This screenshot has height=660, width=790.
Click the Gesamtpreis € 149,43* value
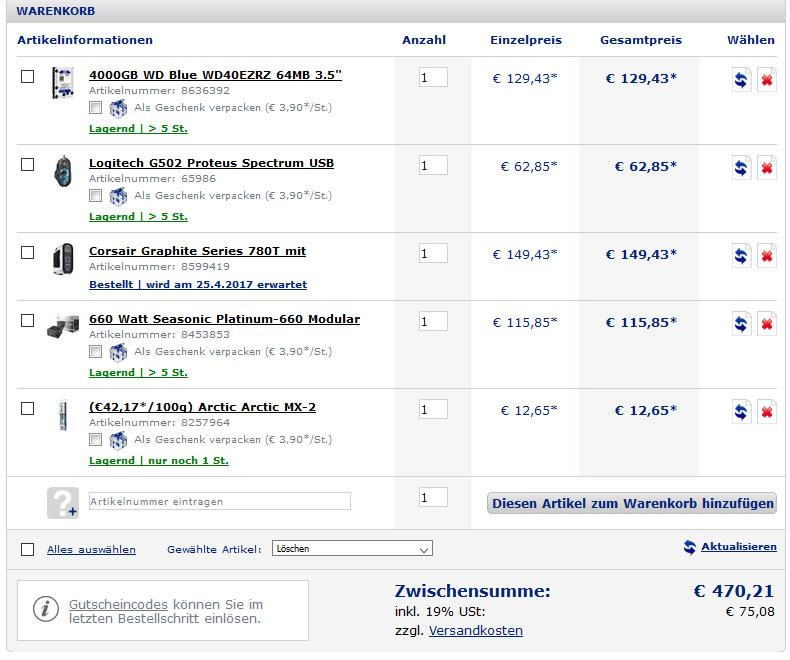(x=641, y=254)
